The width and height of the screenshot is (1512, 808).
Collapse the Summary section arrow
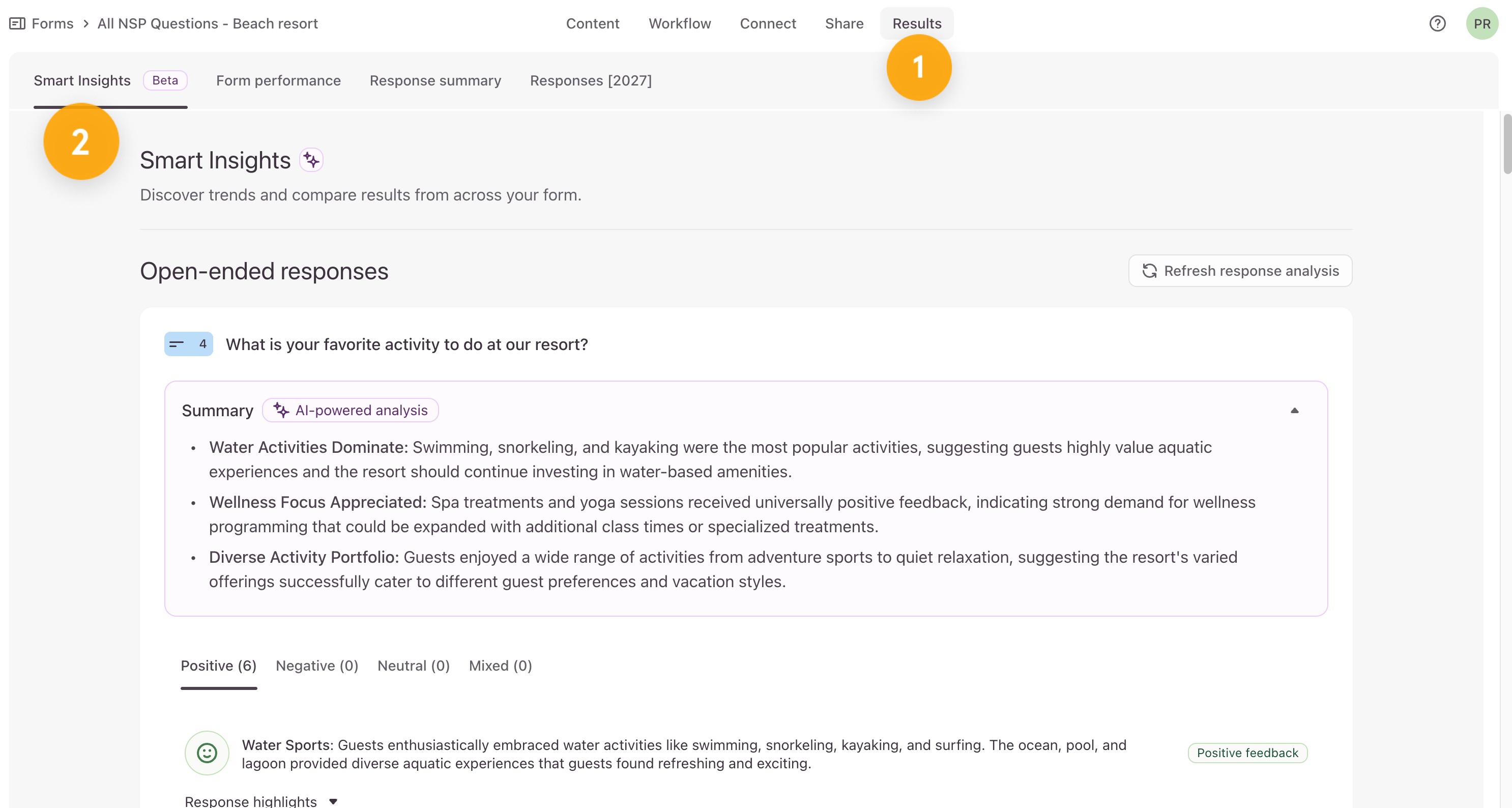point(1294,411)
